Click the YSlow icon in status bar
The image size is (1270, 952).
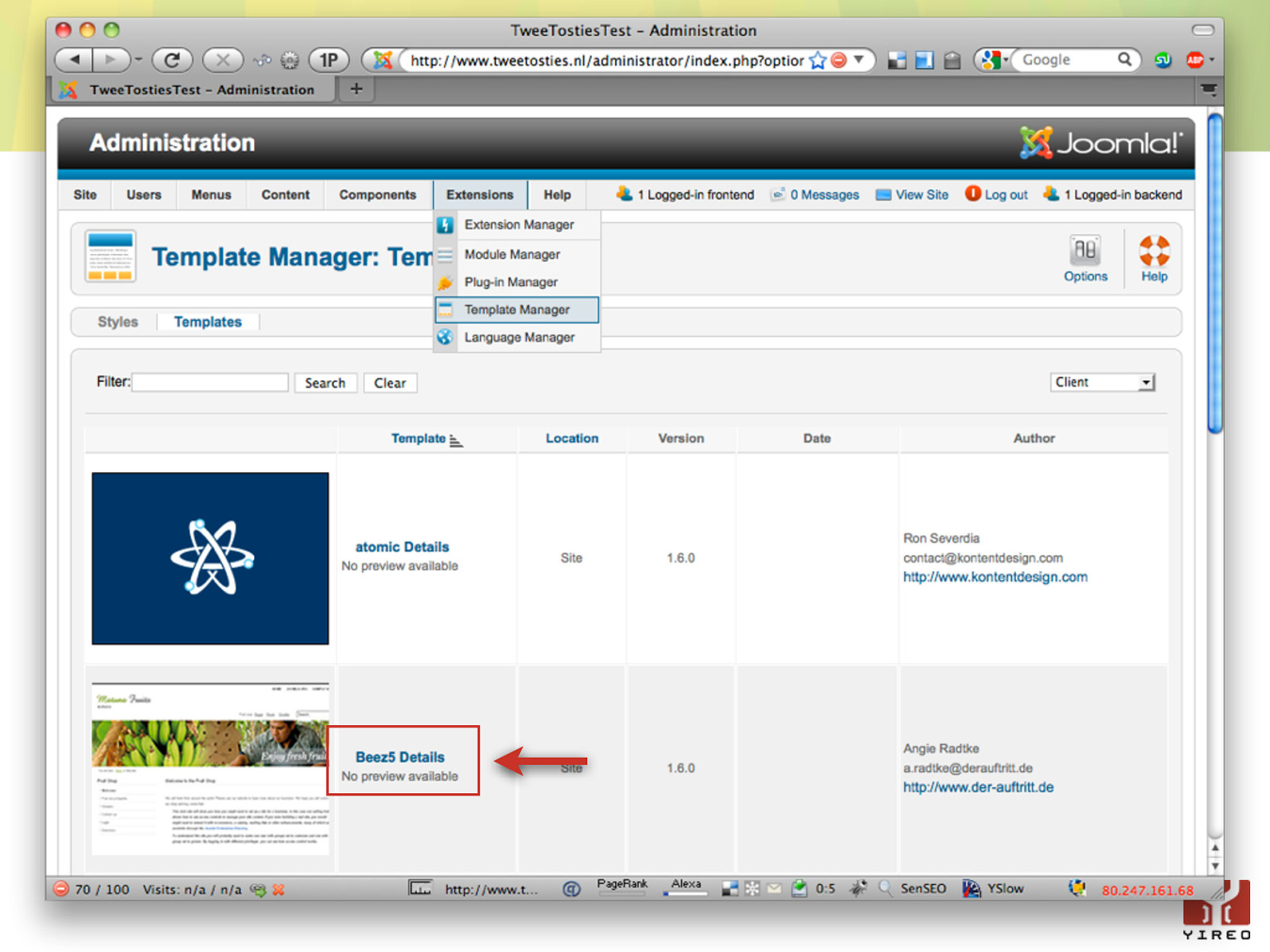[x=972, y=889]
